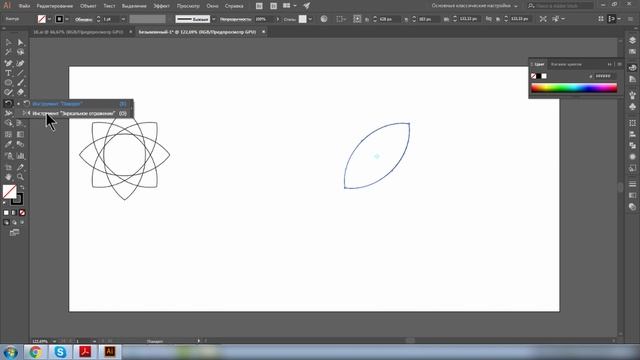Open the Файл menu
The width and height of the screenshot is (640, 360).
[x=24, y=6]
